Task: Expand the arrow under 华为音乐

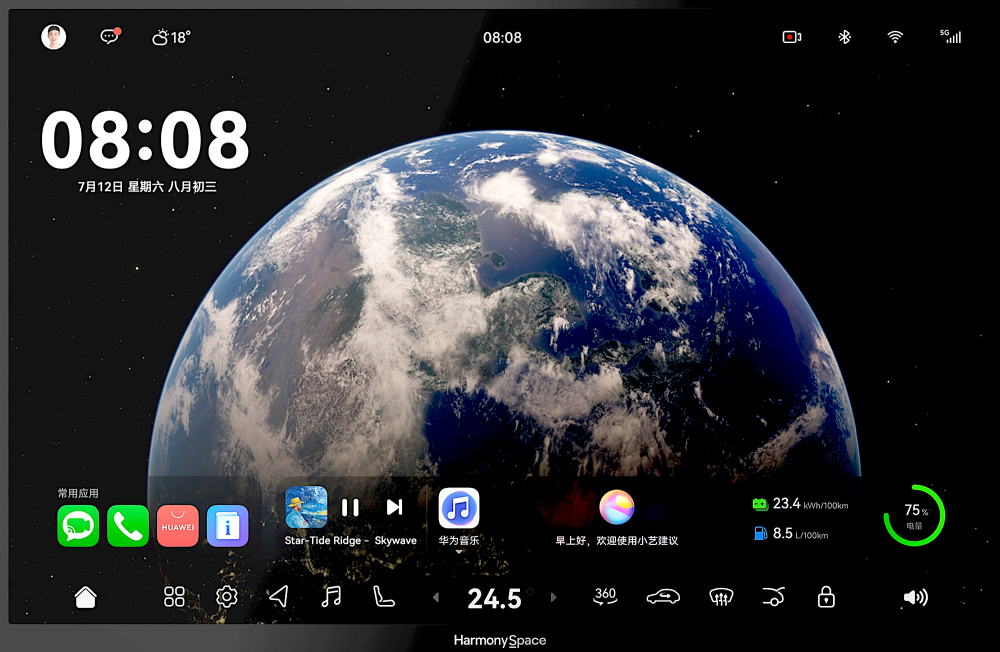Action: pyautogui.click(x=459, y=552)
